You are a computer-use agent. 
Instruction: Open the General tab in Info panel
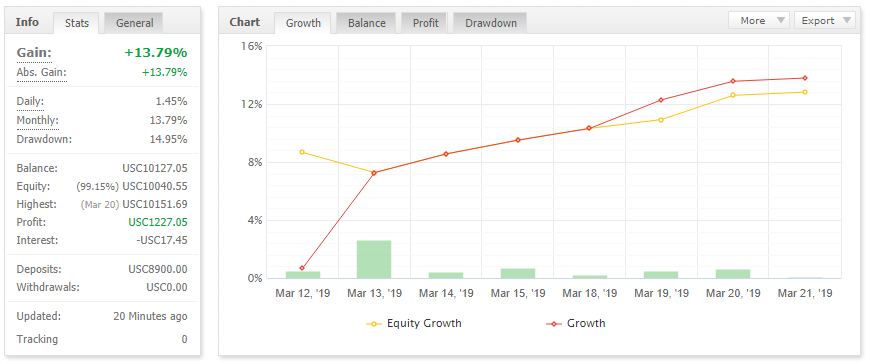[134, 23]
